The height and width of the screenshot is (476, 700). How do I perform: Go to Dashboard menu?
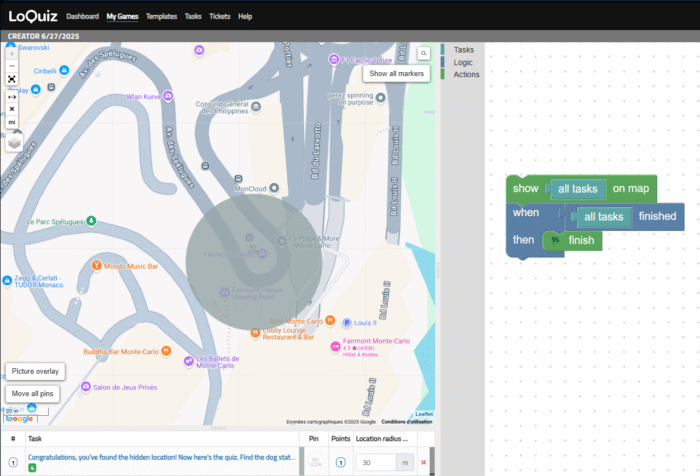coord(83,17)
